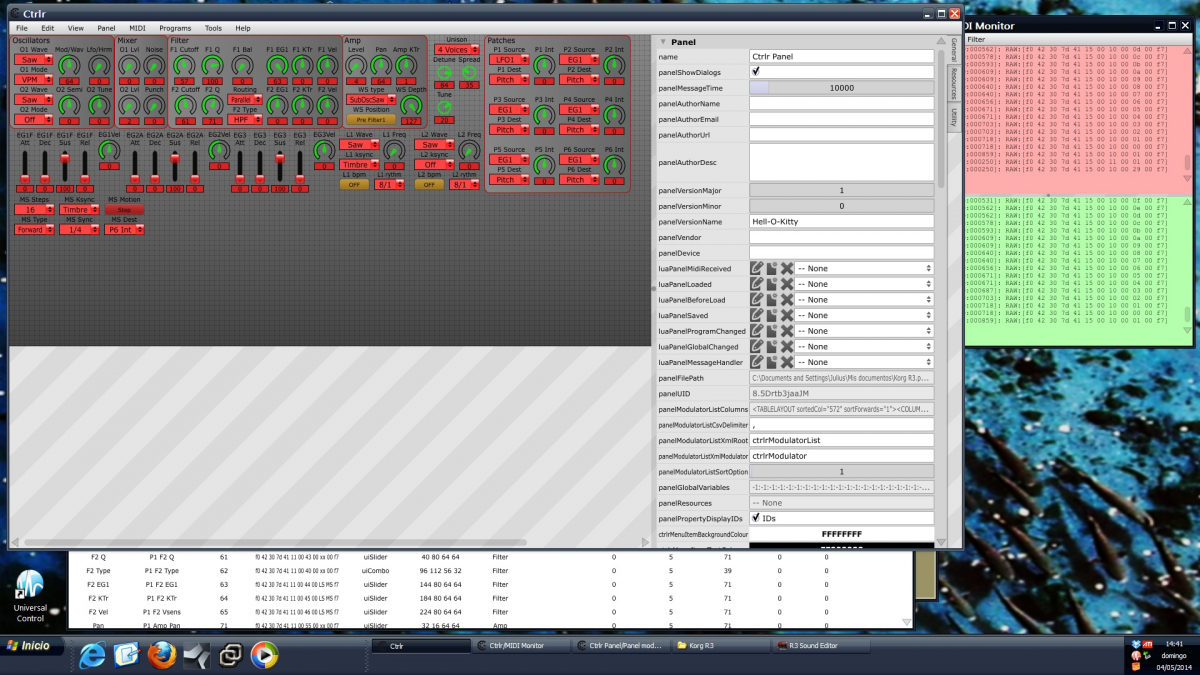The height and width of the screenshot is (675, 1200).
Task: Click the X icon in the luaPanelSaved row
Action: [787, 315]
